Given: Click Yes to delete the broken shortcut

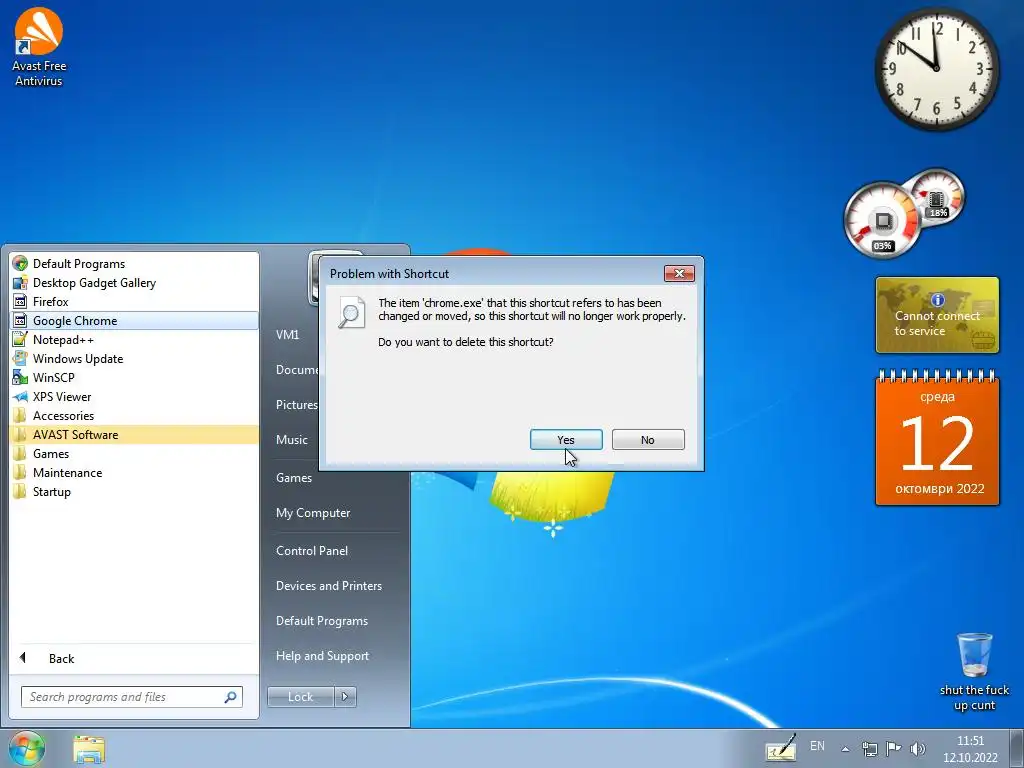Looking at the screenshot, I should [x=566, y=440].
